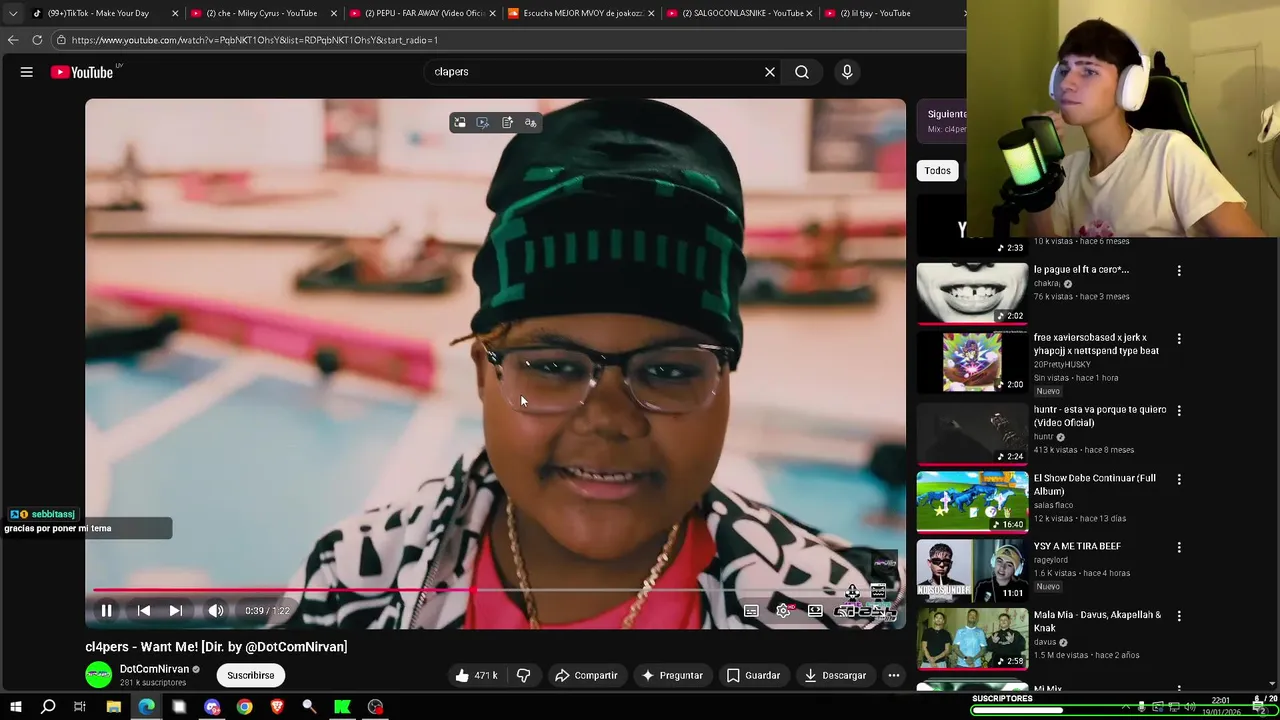Go back with the browser arrow

13,40
